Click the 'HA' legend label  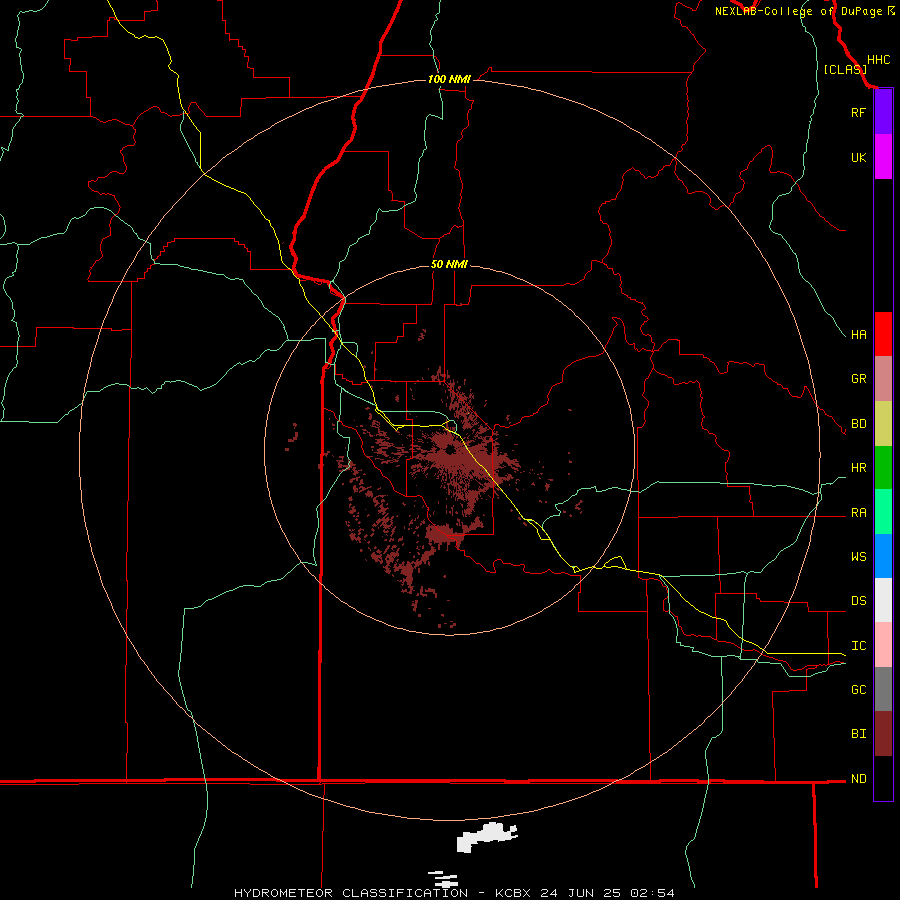(858, 335)
